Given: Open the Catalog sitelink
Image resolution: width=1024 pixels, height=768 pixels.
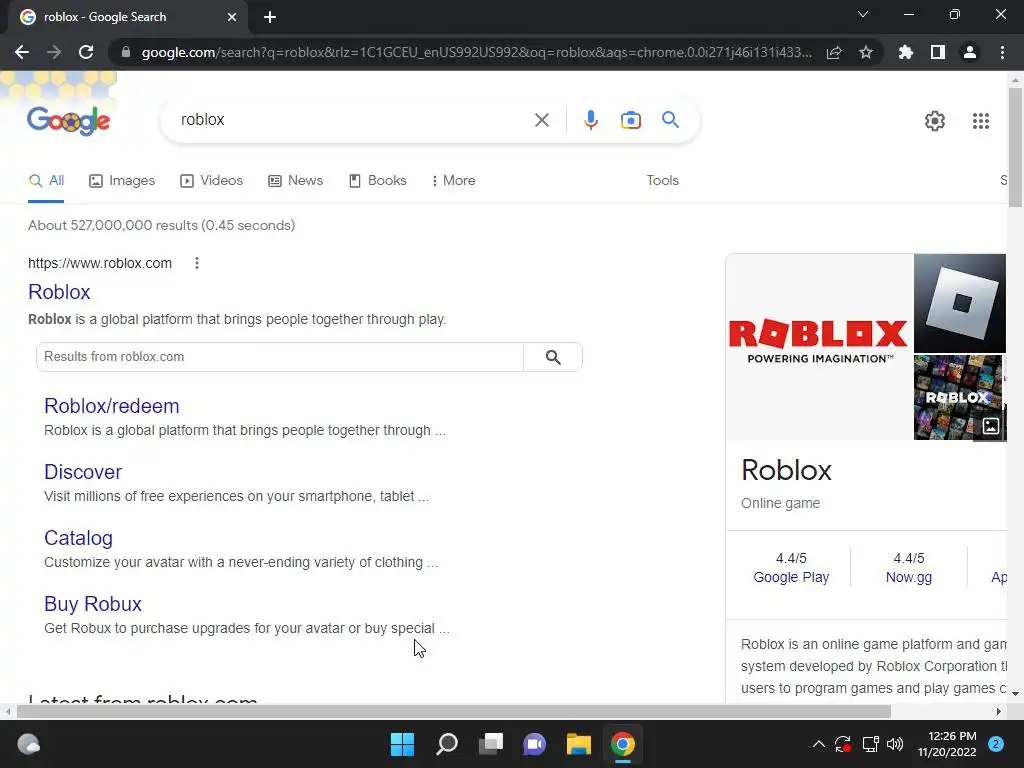Looking at the screenshot, I should click(78, 538).
